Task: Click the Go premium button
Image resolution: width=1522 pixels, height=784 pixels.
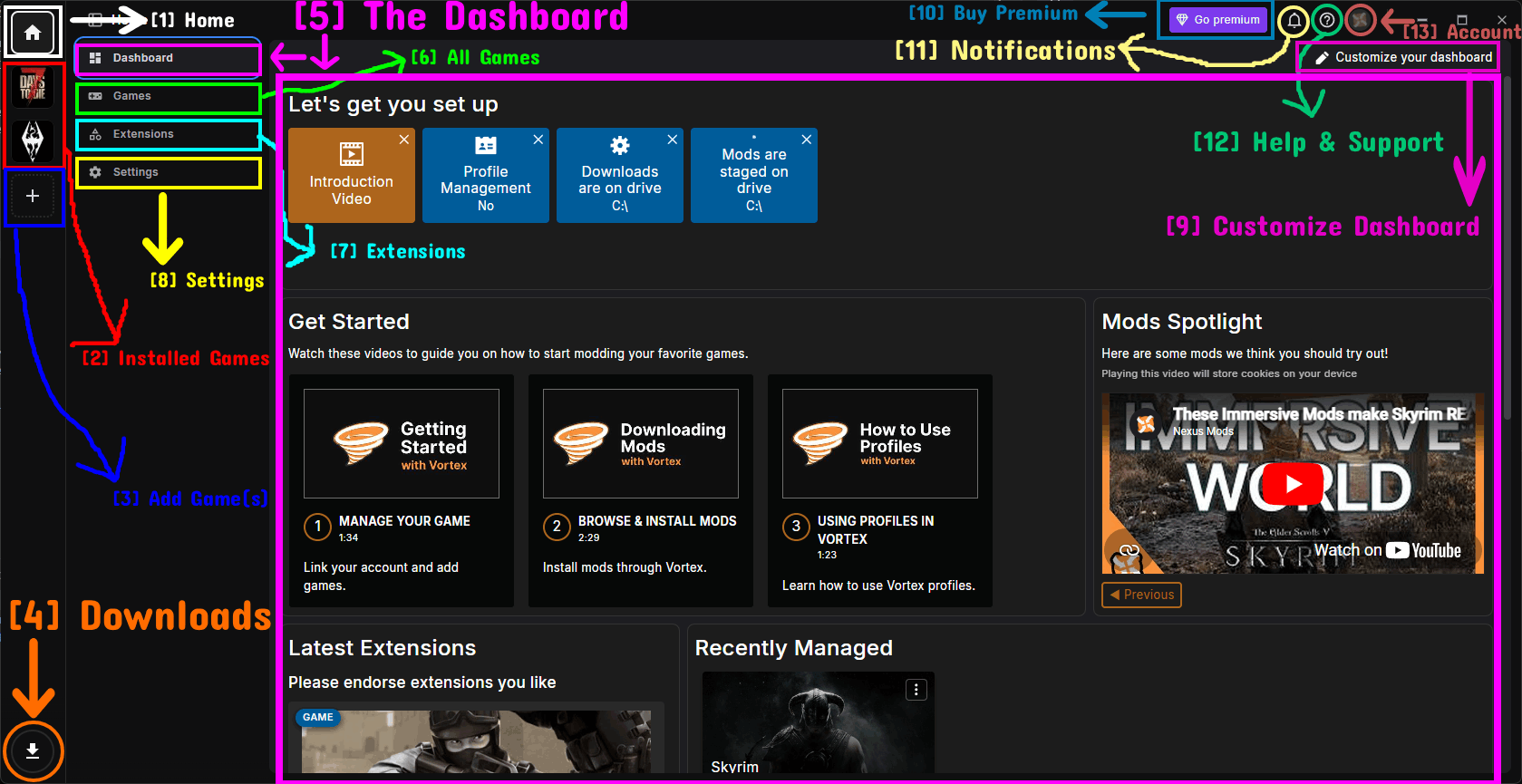Action: 1217,20
